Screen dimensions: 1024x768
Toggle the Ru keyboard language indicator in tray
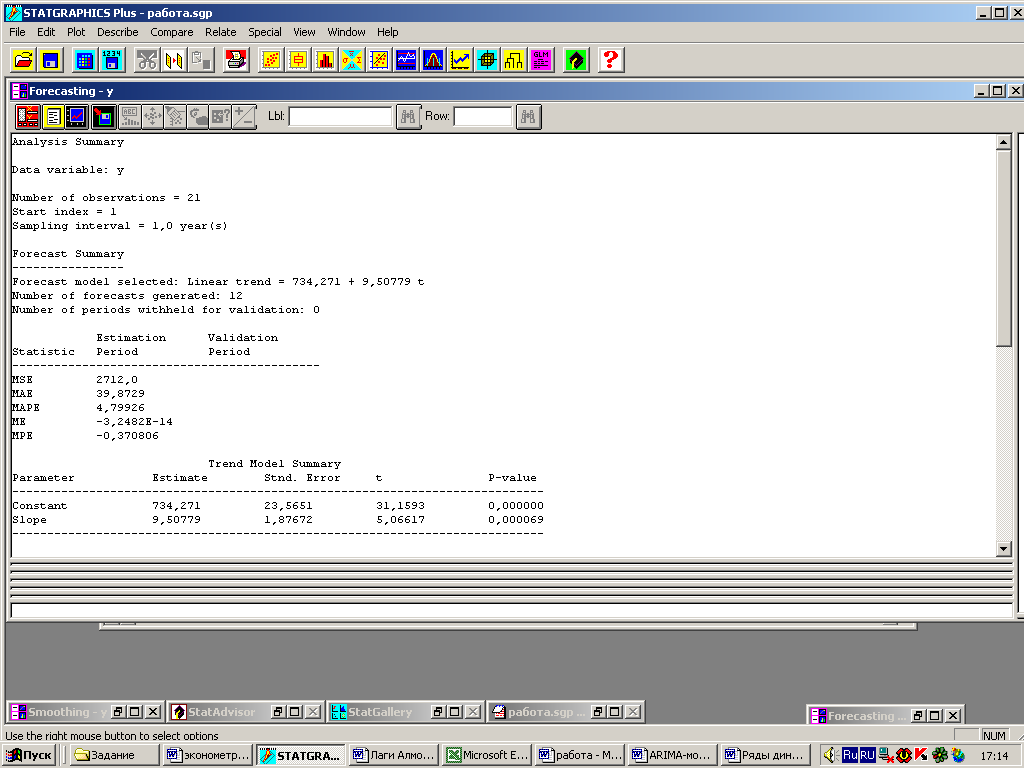coord(850,756)
